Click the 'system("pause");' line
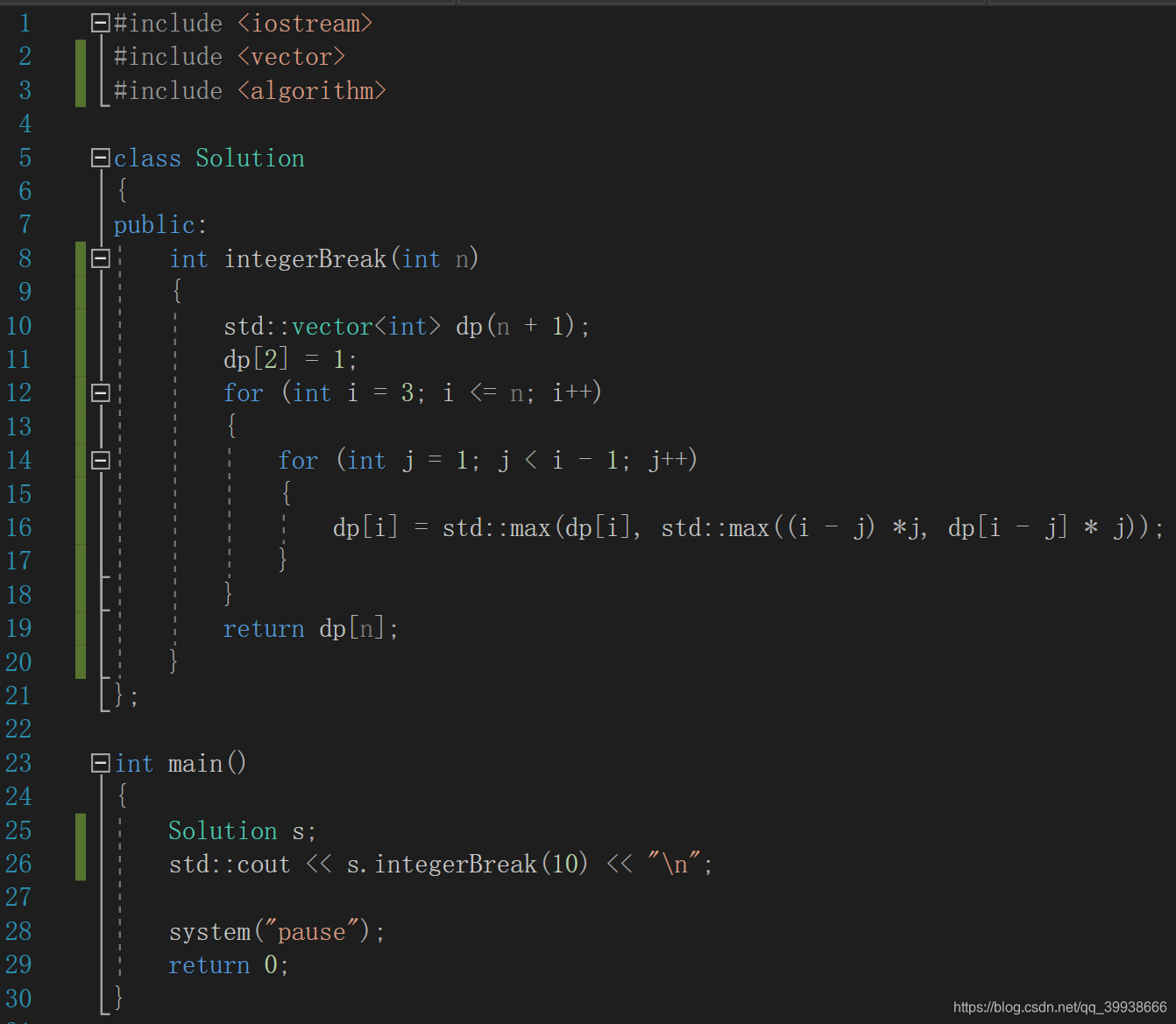Screen dimensions: 1176x1024 coord(277,932)
